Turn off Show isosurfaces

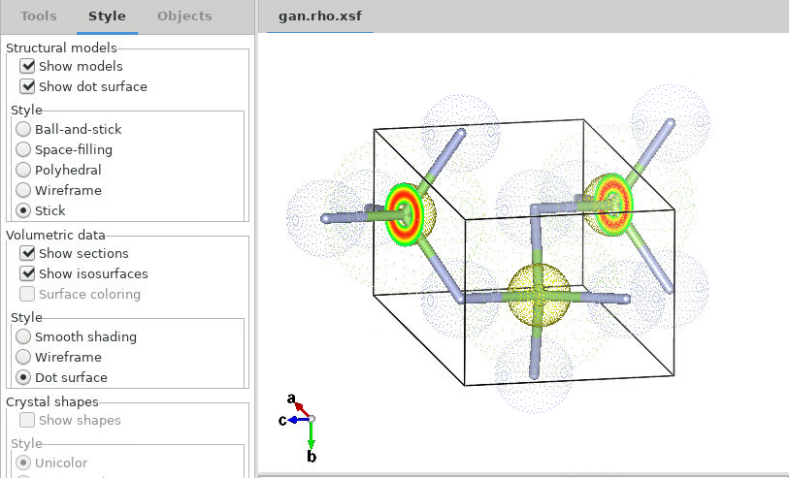click(x=28, y=274)
